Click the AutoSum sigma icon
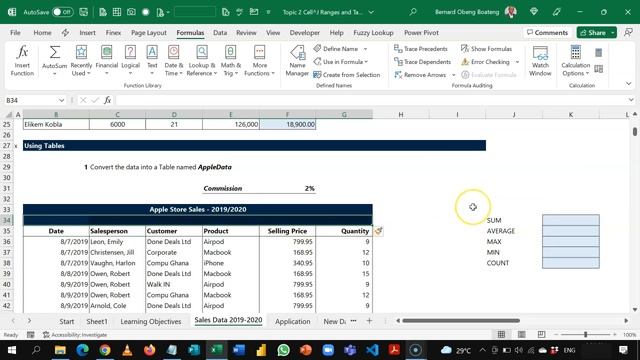Viewport: 640px width, 360px height. click(x=54, y=52)
